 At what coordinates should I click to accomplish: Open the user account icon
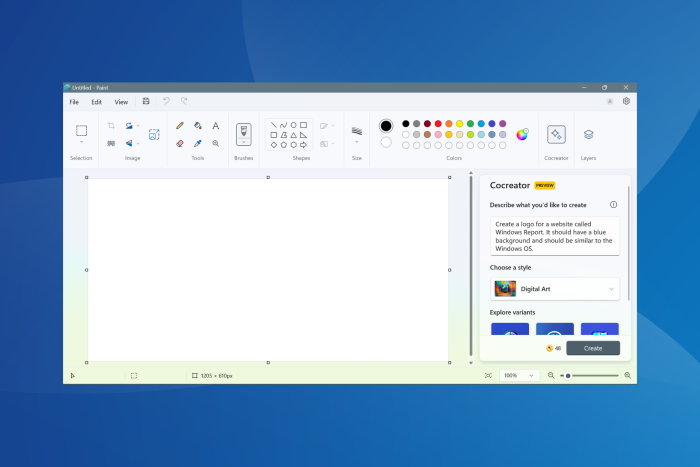pyautogui.click(x=610, y=102)
